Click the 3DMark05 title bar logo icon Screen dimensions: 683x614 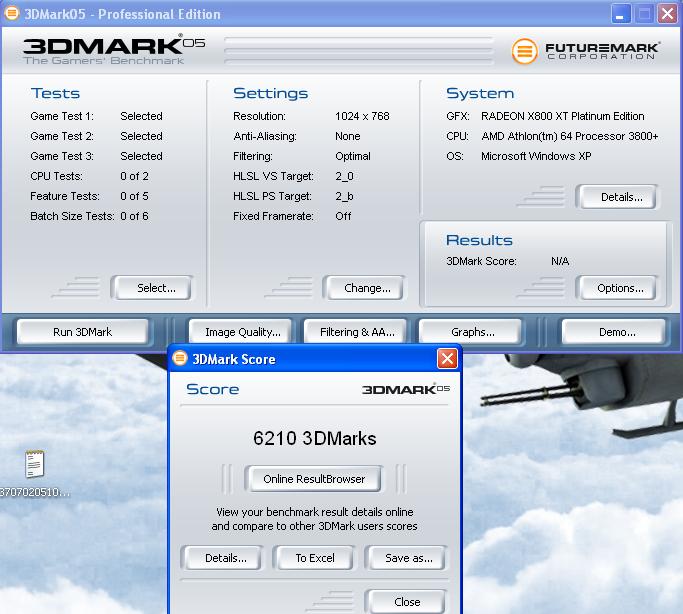[x=11, y=13]
